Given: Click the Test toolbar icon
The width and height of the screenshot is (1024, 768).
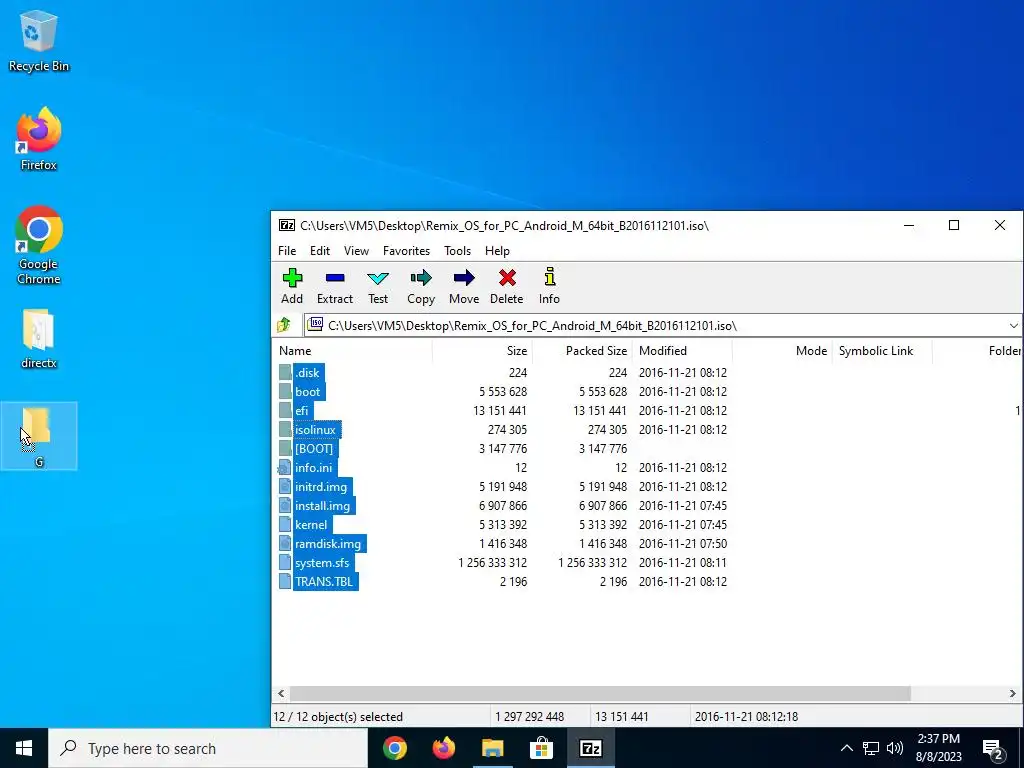Looking at the screenshot, I should [377, 286].
